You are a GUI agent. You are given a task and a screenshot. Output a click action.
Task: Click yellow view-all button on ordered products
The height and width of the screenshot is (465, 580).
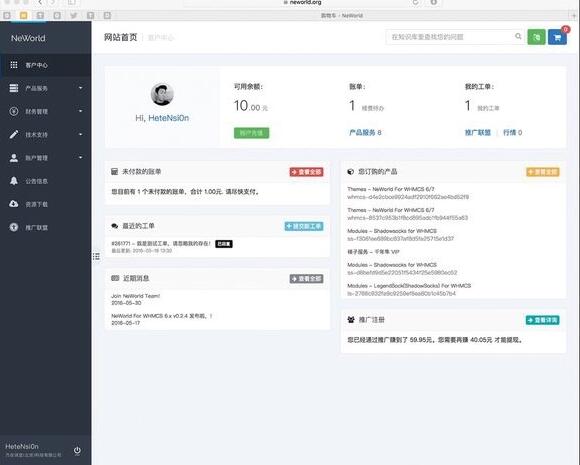543,172
